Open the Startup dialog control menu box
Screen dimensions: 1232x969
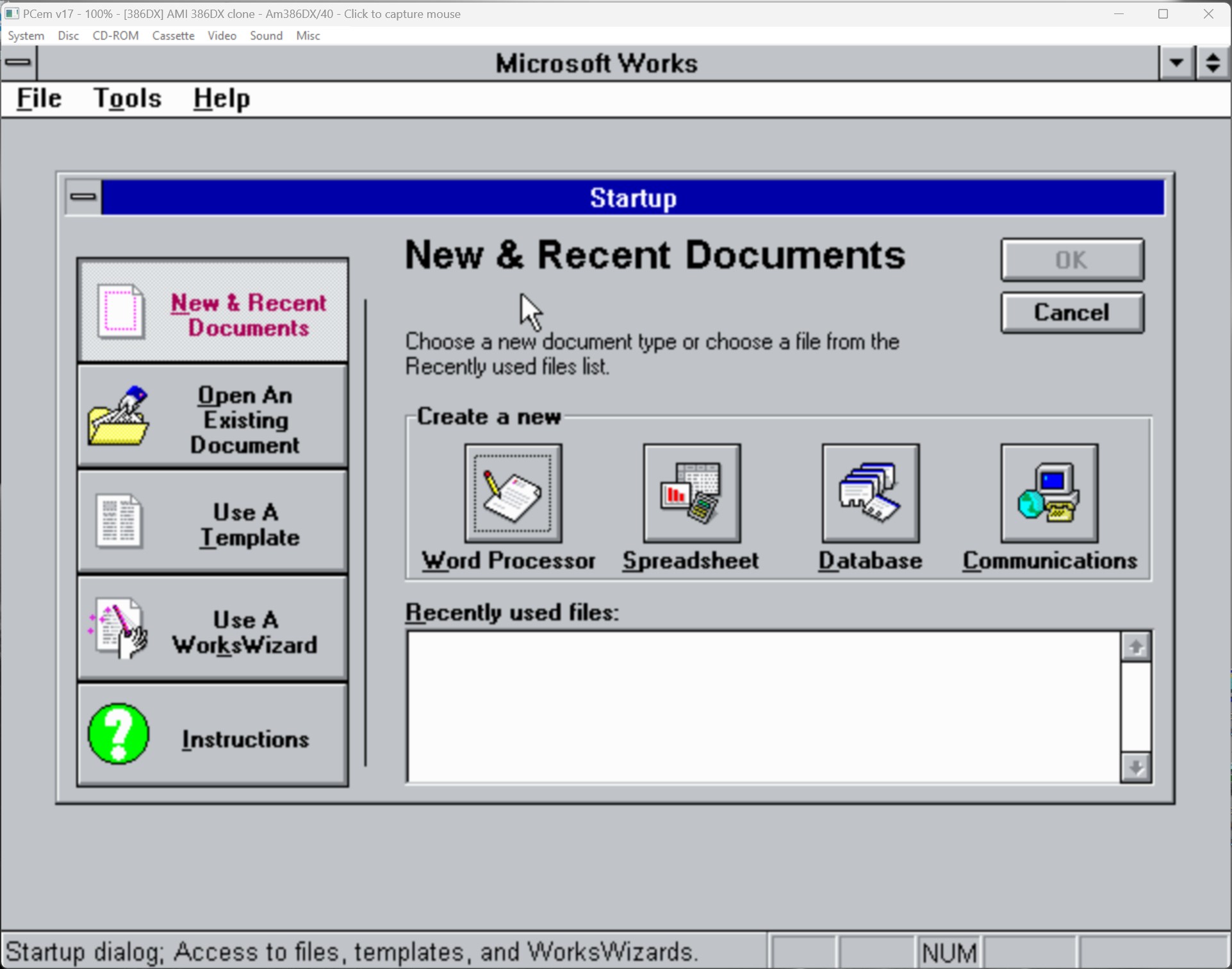[x=83, y=197]
